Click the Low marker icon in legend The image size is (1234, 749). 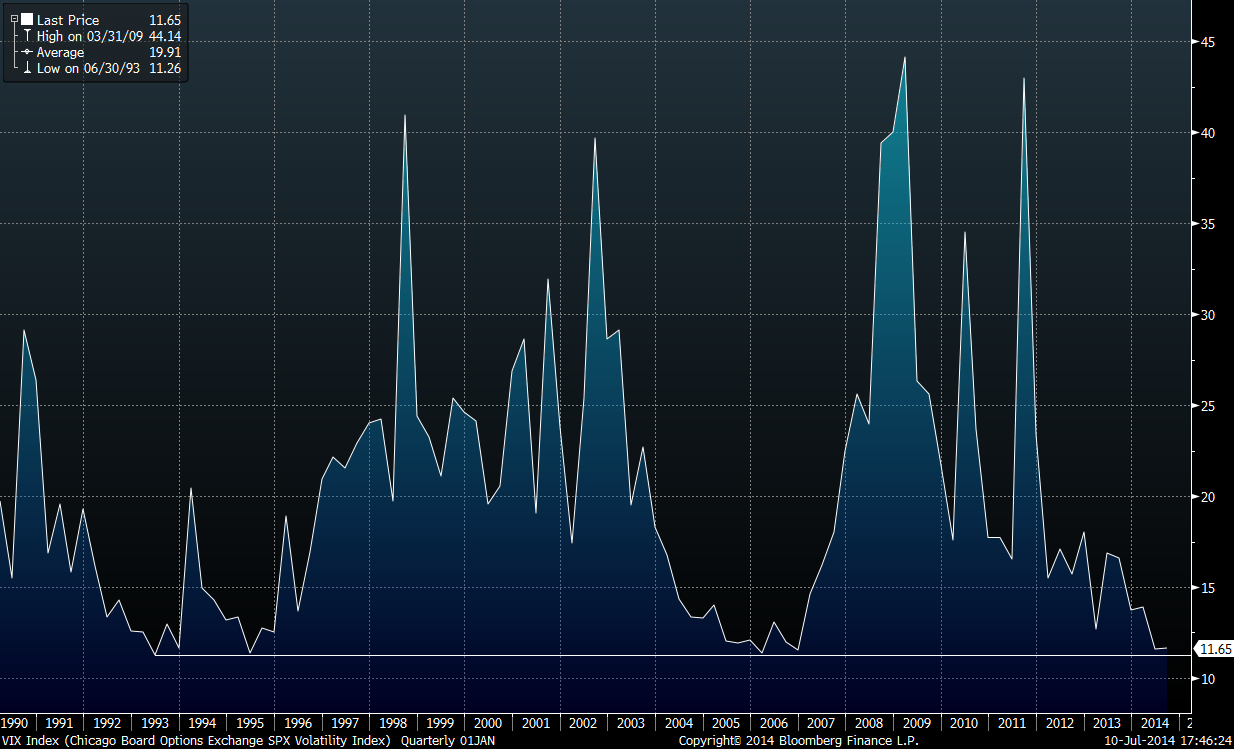coord(27,68)
